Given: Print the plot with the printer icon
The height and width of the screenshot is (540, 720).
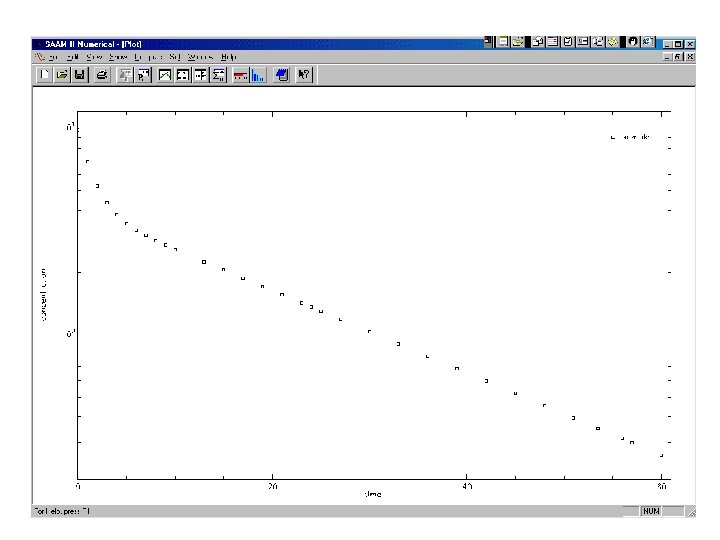Looking at the screenshot, I should coord(102,75).
